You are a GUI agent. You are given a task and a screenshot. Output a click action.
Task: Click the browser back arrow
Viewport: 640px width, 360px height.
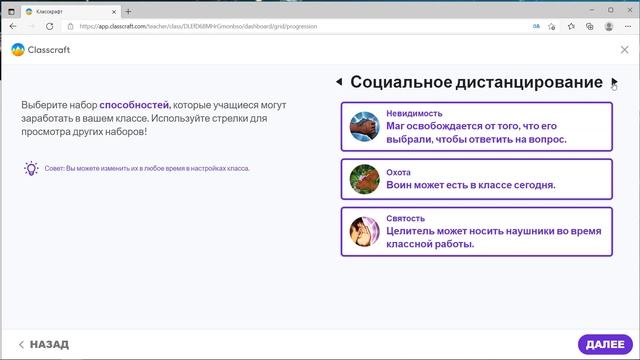coord(13,26)
